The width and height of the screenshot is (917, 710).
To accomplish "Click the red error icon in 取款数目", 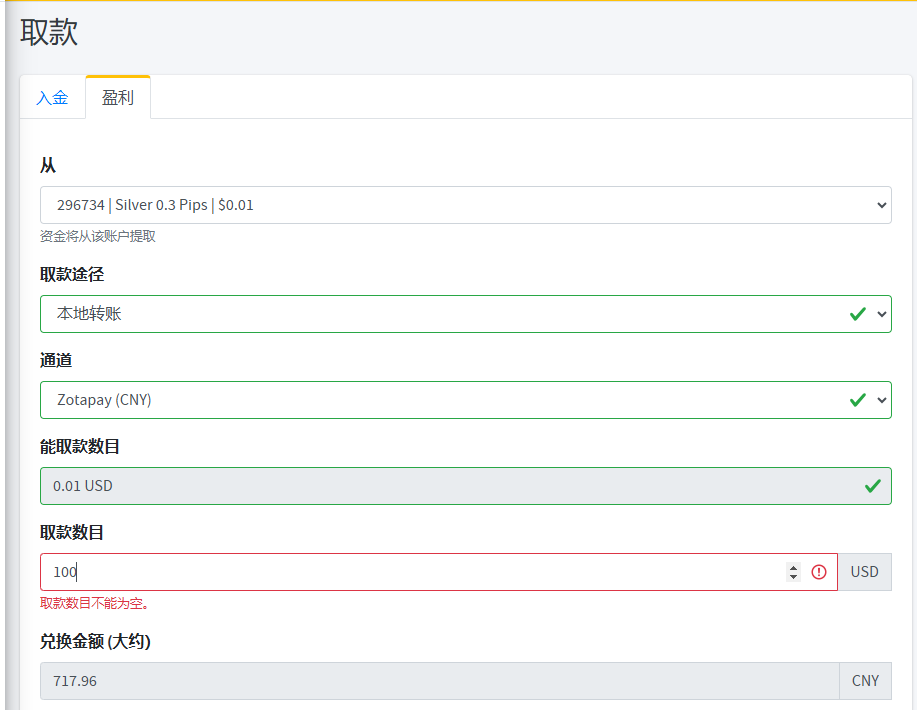I will 819,572.
